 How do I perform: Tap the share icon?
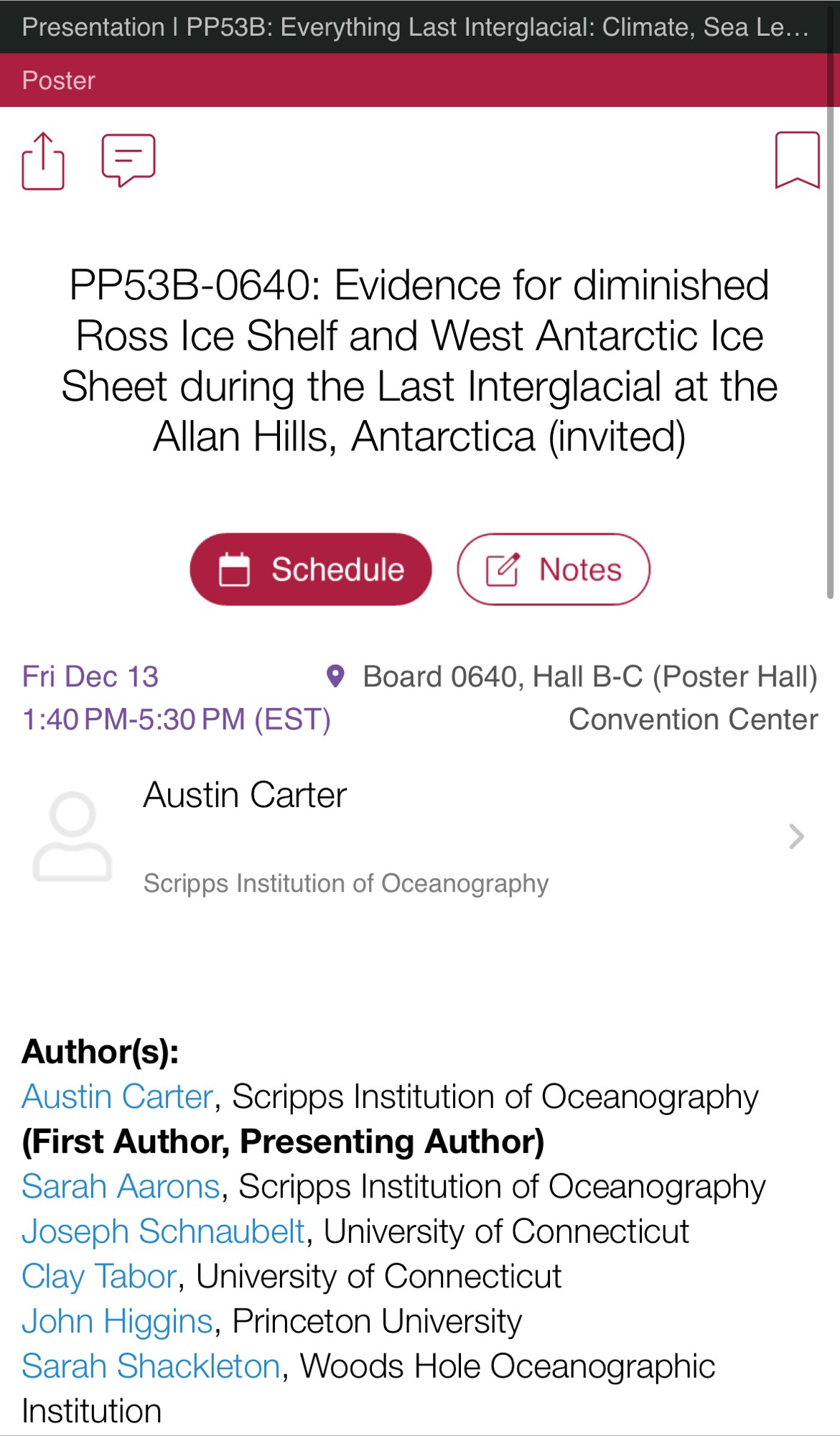click(43, 161)
